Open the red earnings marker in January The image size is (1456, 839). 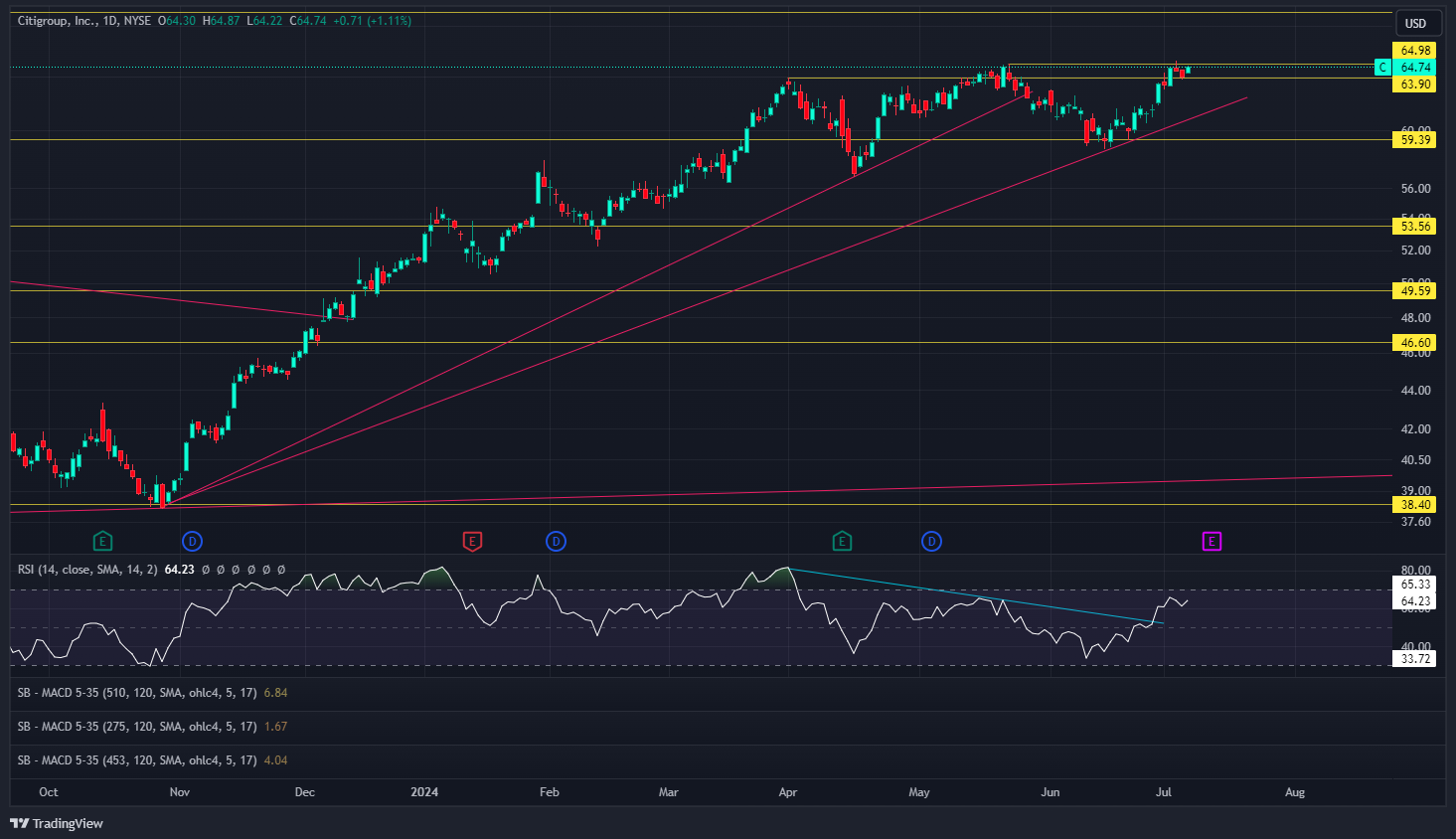click(x=473, y=542)
